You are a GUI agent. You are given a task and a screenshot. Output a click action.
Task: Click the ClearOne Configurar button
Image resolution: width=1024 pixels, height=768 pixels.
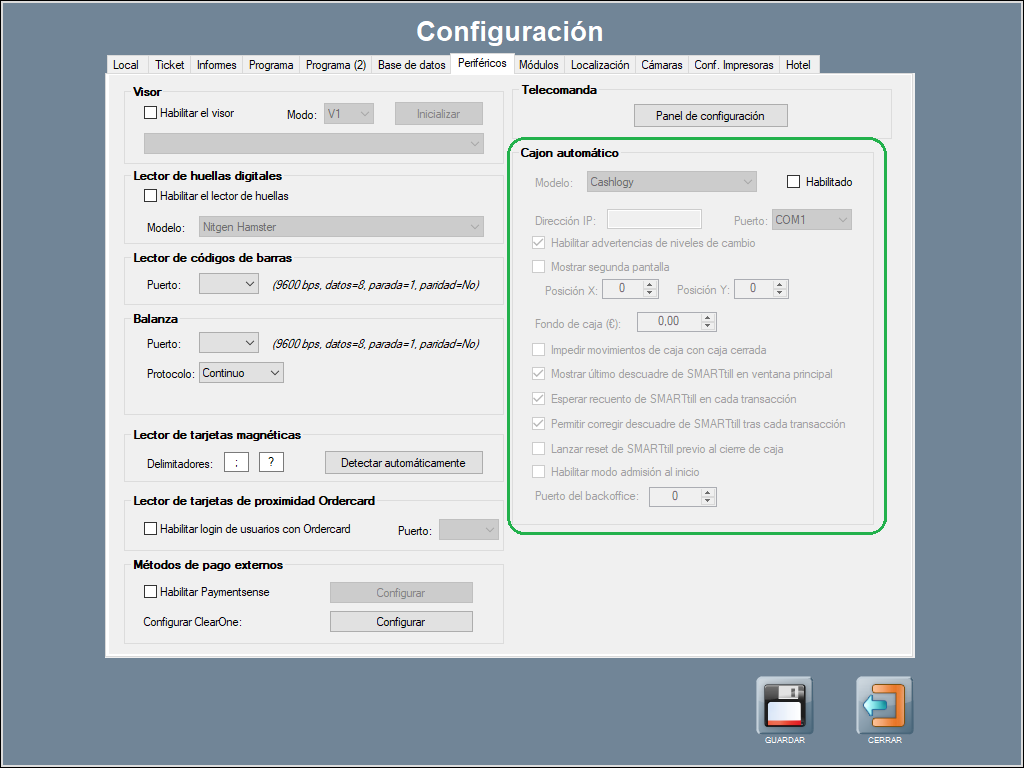(401, 622)
